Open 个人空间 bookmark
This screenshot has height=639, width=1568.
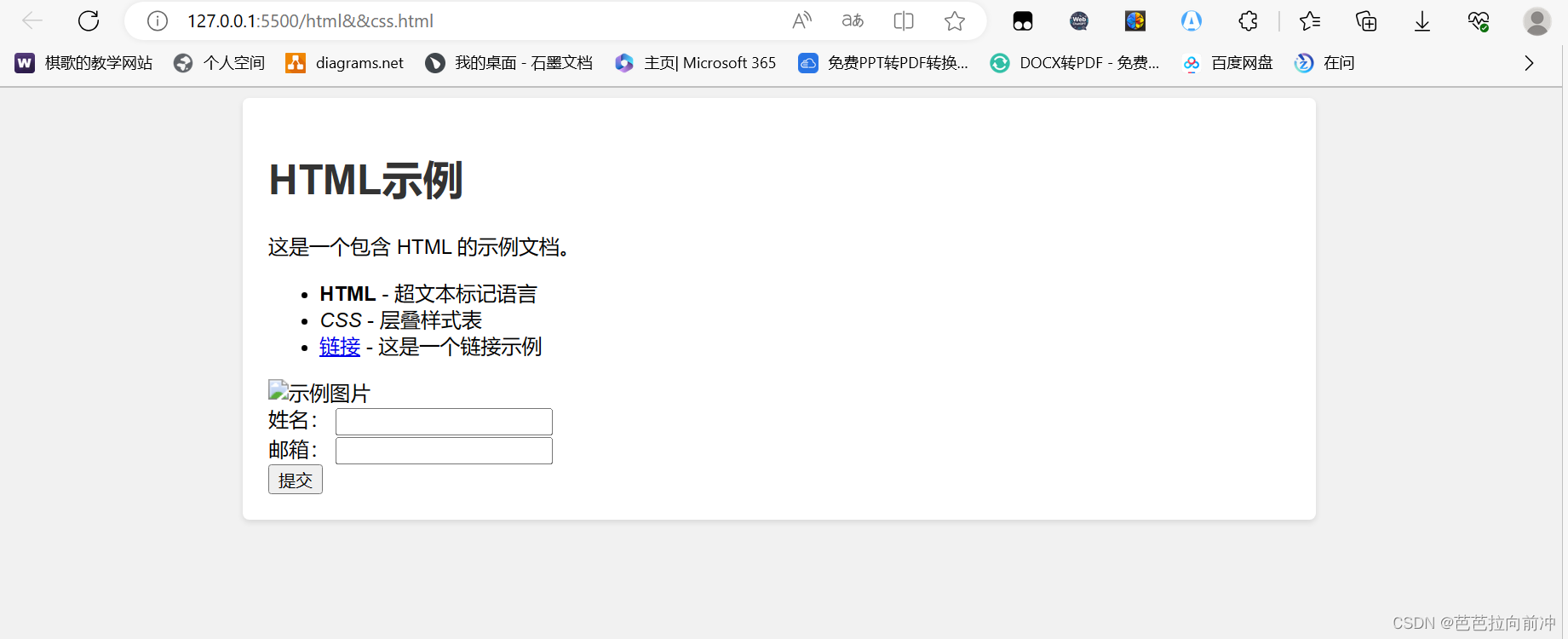pos(219,63)
